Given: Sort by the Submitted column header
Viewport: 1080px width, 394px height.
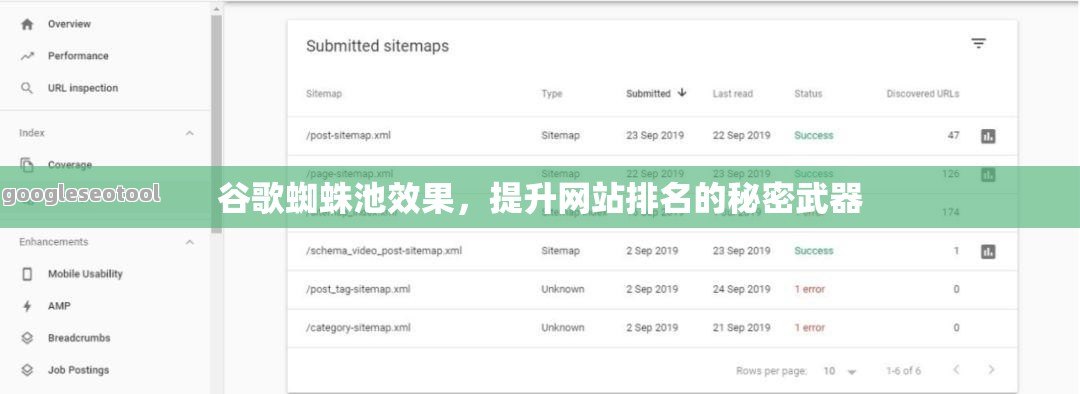Looking at the screenshot, I should pos(648,94).
